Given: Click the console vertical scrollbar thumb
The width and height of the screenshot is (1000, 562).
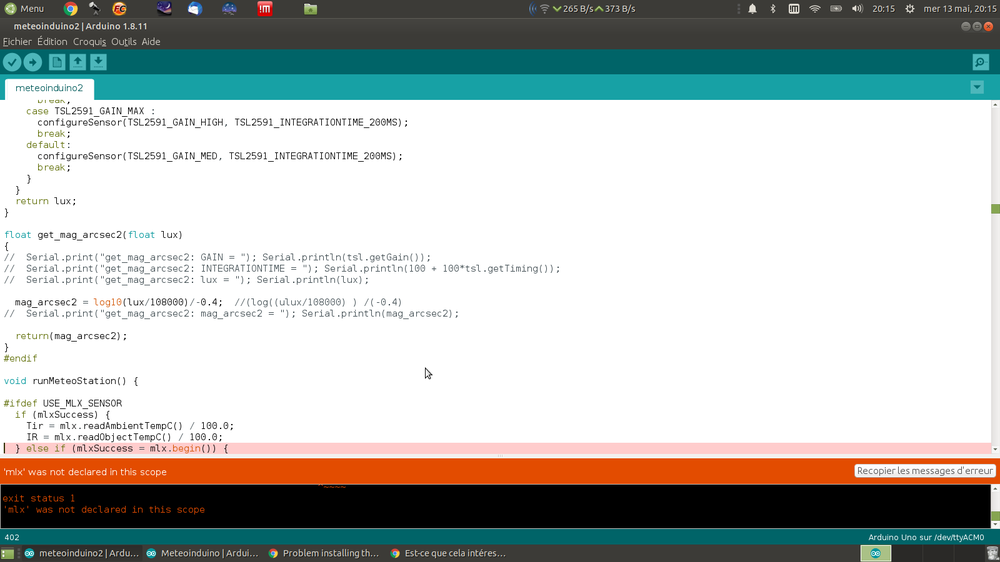Looking at the screenshot, I should (x=995, y=515).
